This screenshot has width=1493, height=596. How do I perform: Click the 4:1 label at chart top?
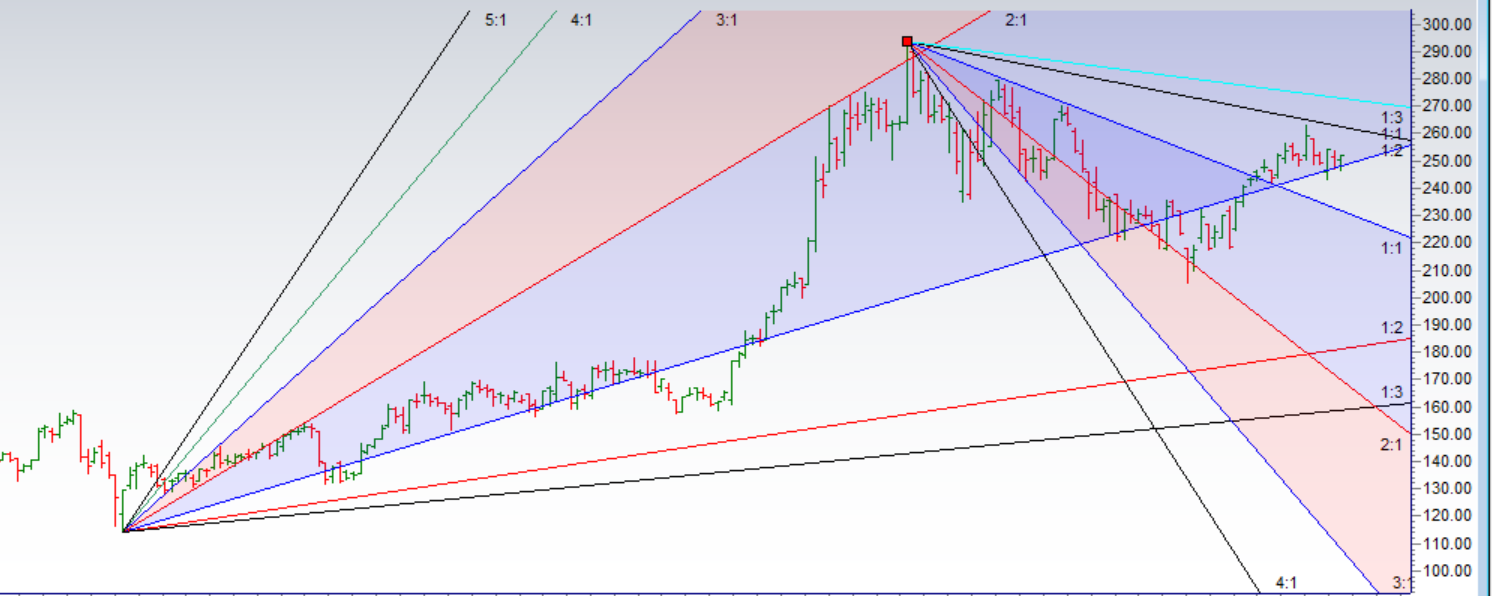581,19
